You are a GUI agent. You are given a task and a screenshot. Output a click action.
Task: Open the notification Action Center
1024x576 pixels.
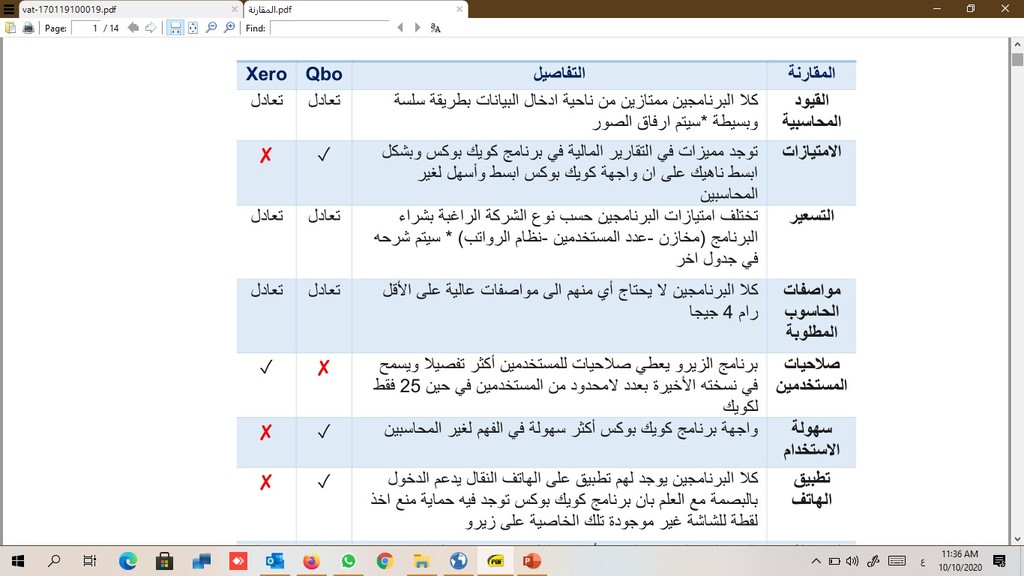pos(999,561)
